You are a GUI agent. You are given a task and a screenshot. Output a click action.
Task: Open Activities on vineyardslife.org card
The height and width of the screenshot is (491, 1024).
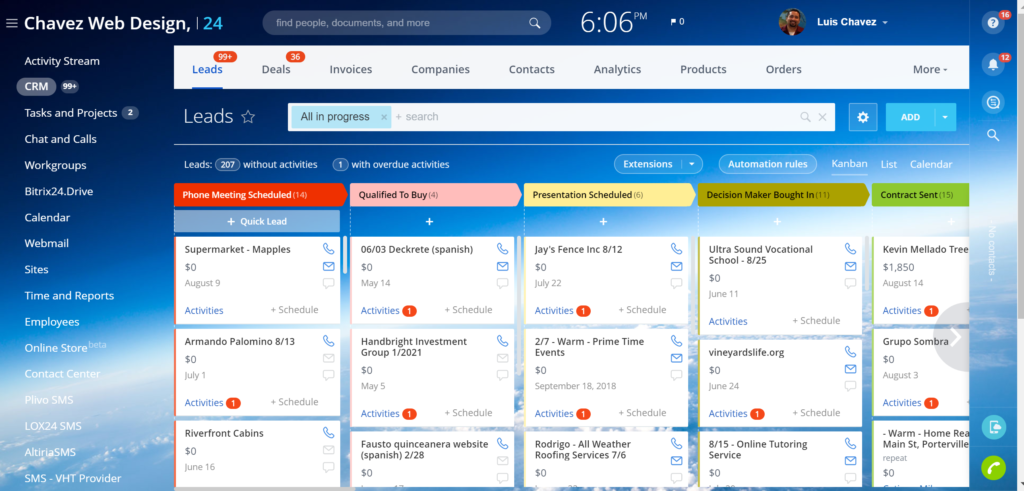coord(728,413)
